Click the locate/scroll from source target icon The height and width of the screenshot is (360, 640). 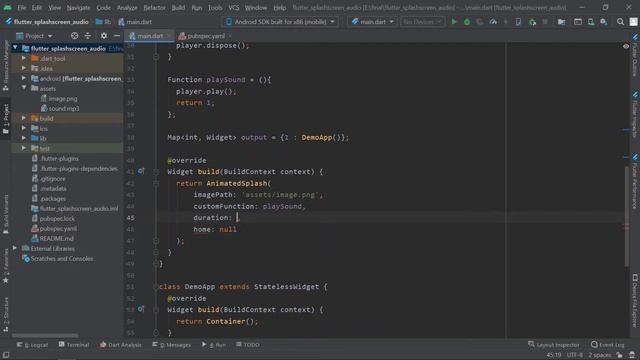click(x=74, y=36)
